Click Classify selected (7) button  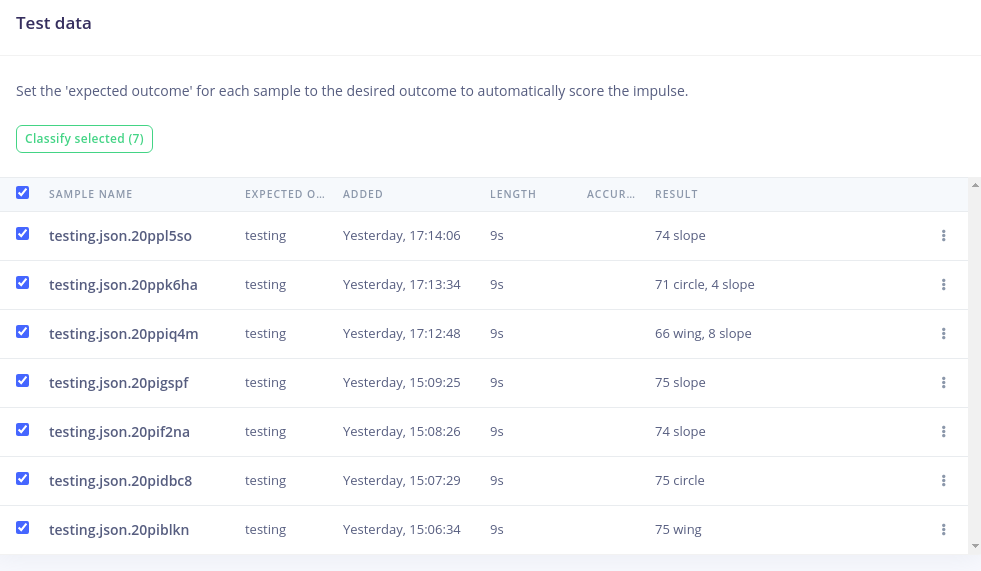pyautogui.click(x=84, y=139)
